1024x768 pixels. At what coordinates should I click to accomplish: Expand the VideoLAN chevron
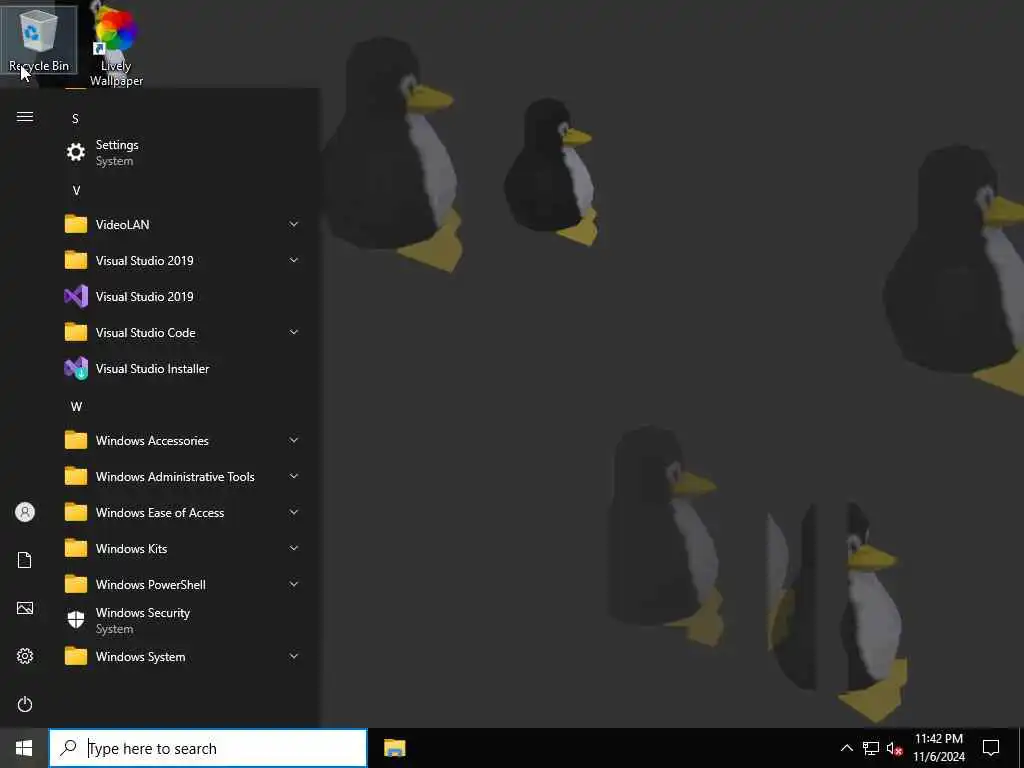[x=294, y=224]
